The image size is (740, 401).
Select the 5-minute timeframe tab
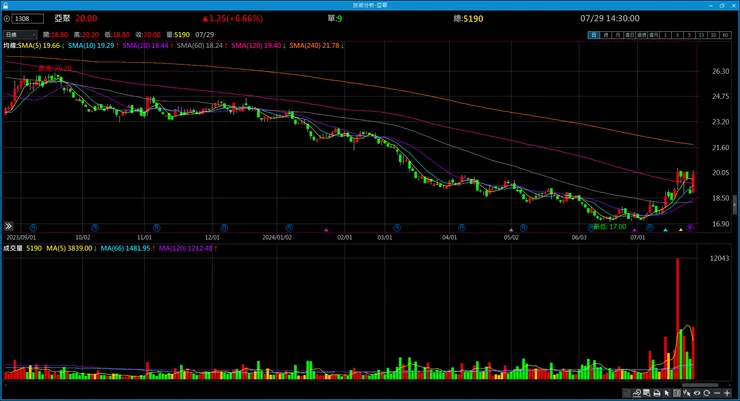pos(690,35)
